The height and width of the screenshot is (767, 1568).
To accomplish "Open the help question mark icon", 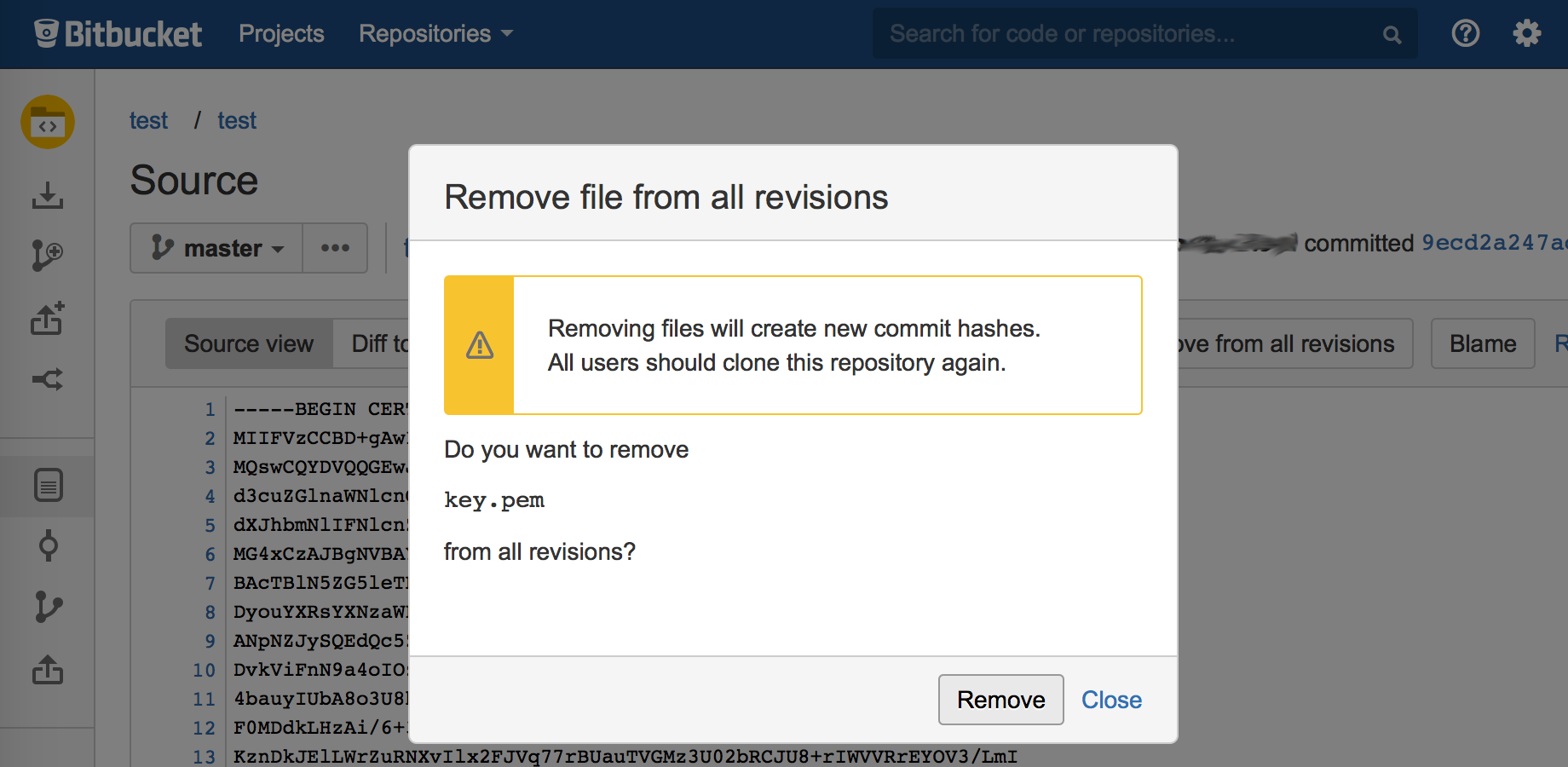I will (1465, 33).
